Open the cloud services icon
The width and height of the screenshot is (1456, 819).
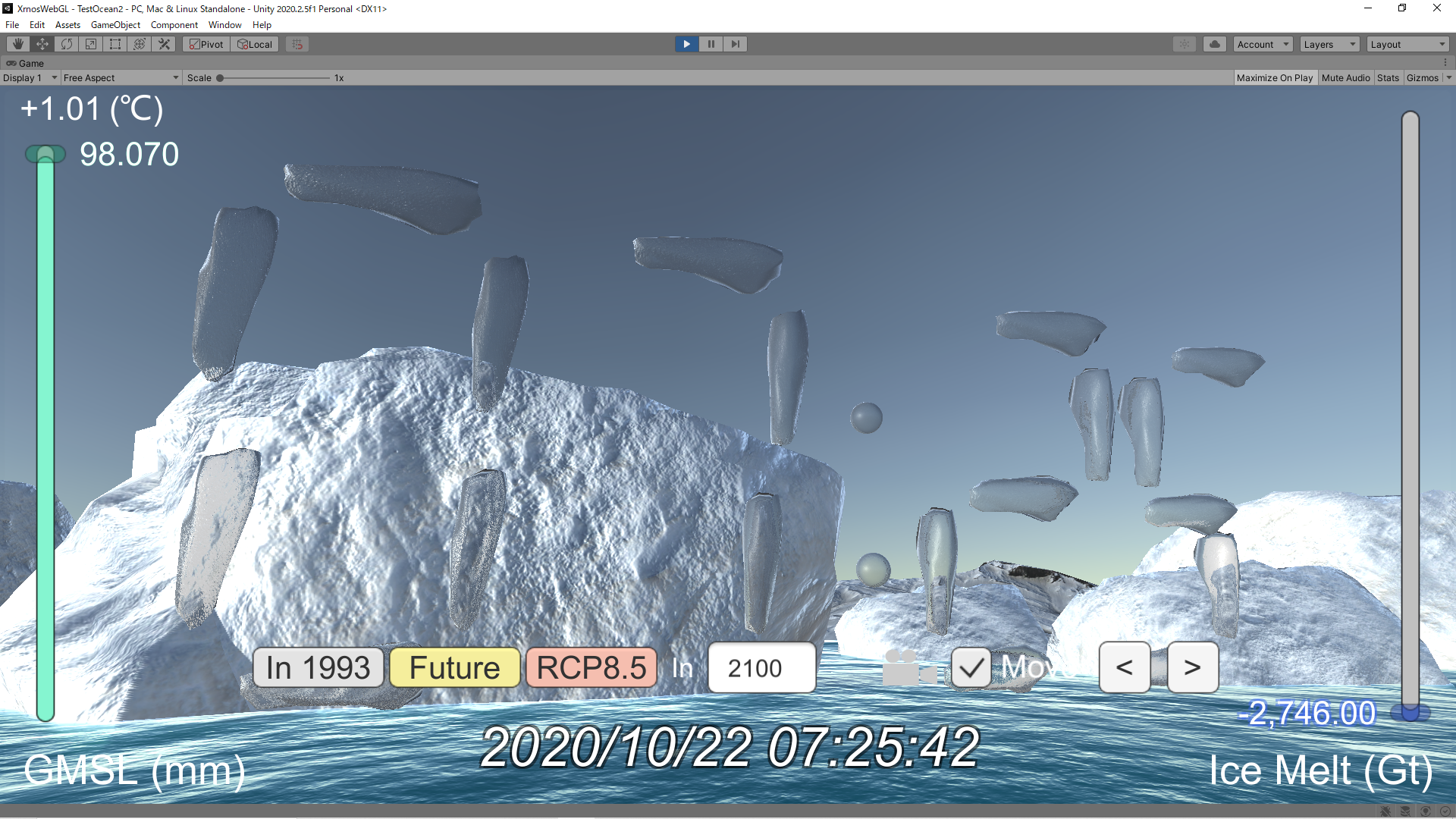point(1214,44)
